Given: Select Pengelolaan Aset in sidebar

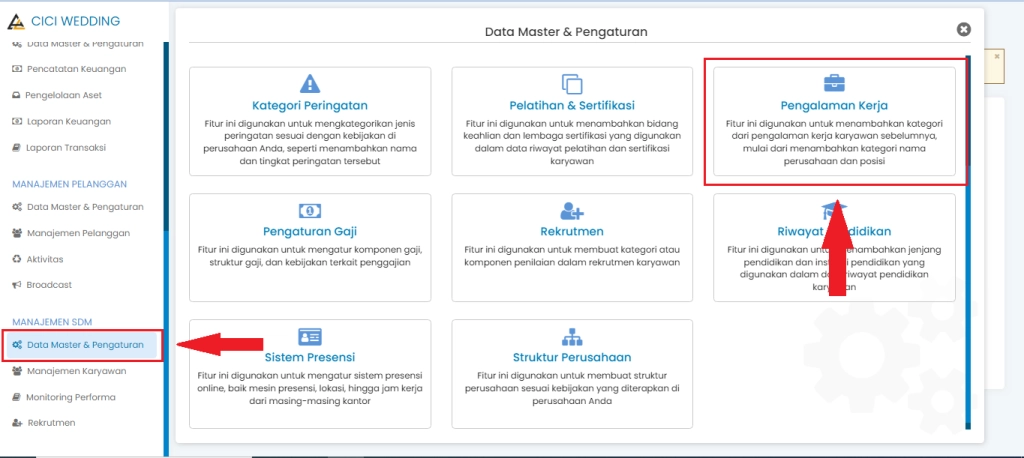Looking at the screenshot, I should click(63, 95).
